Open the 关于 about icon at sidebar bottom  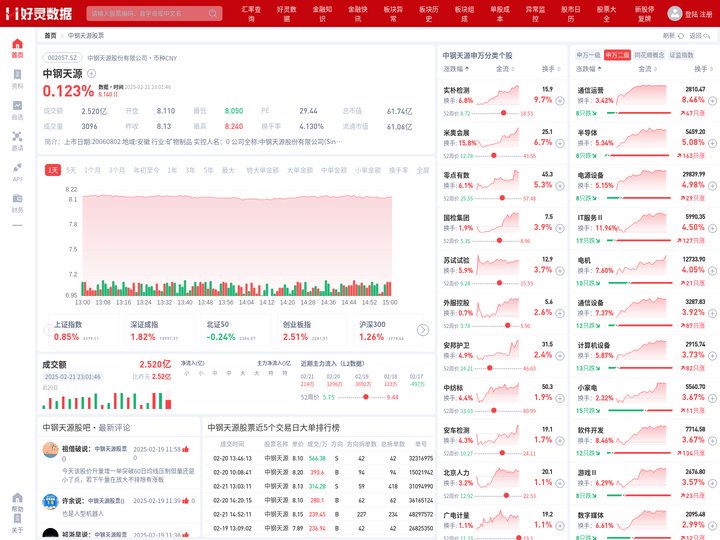[x=17, y=518]
